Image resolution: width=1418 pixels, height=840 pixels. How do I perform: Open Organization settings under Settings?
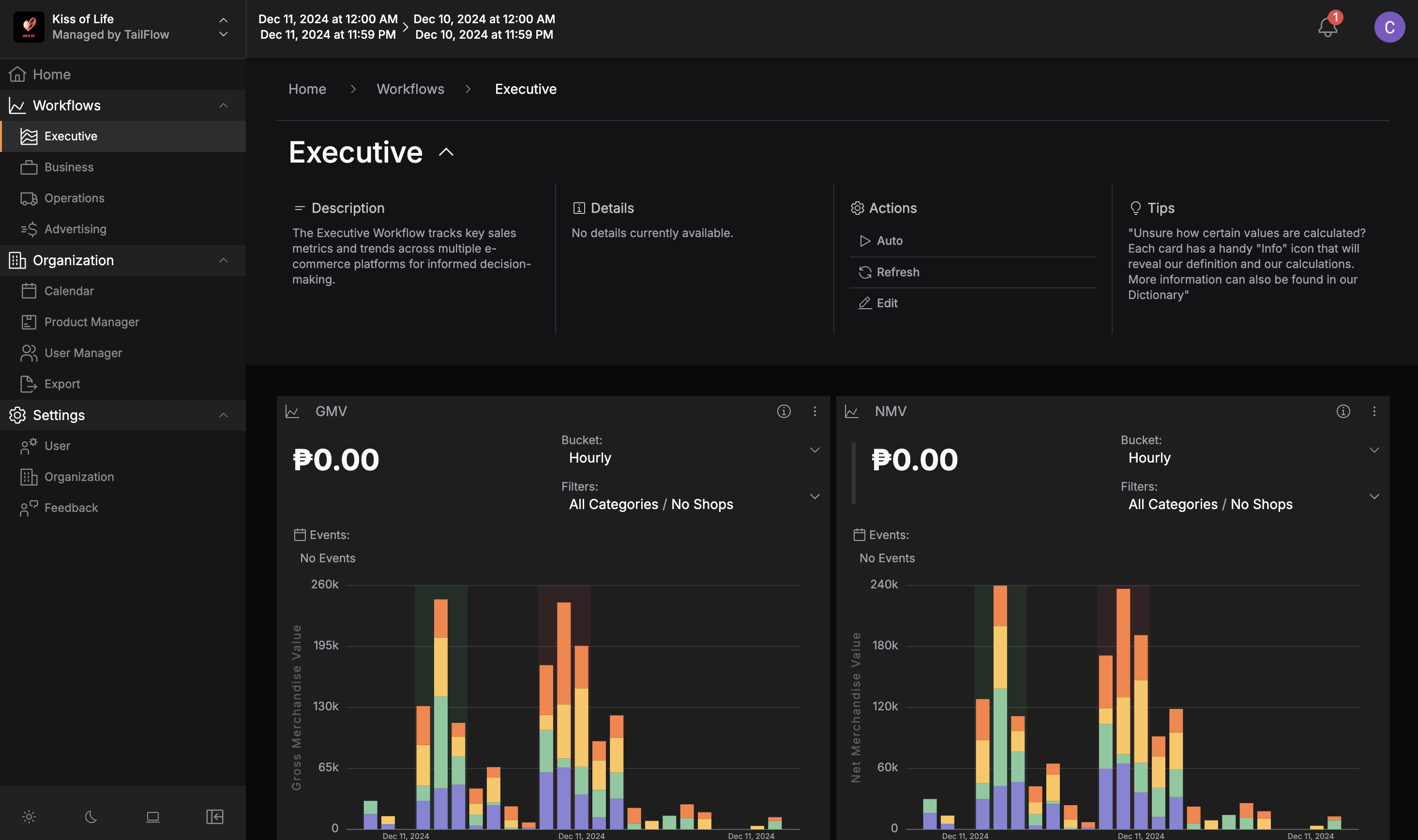pos(123,477)
